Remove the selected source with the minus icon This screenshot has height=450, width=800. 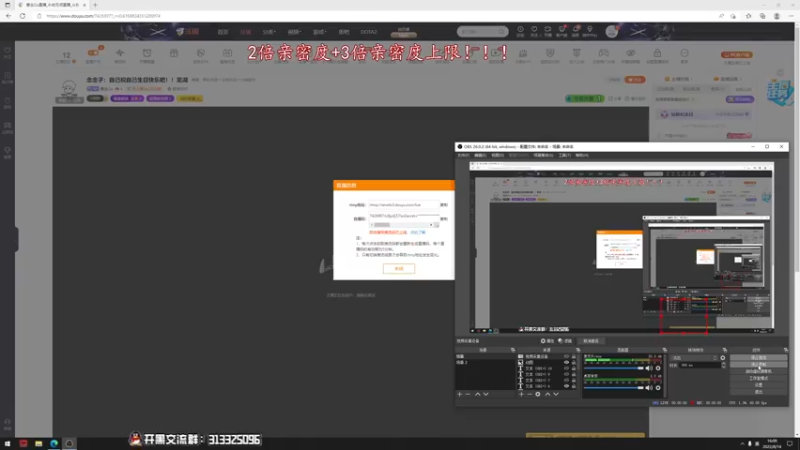point(529,394)
